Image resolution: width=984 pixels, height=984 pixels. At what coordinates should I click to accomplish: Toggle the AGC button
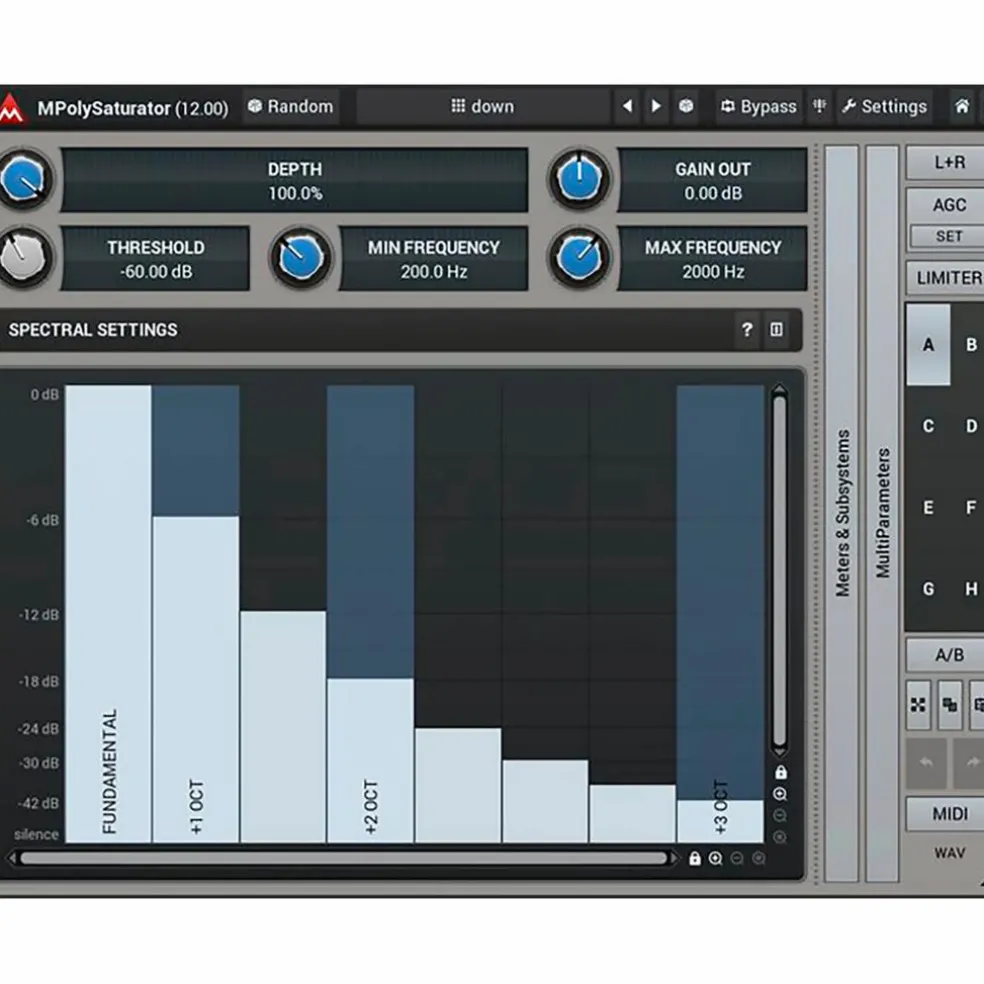click(946, 205)
